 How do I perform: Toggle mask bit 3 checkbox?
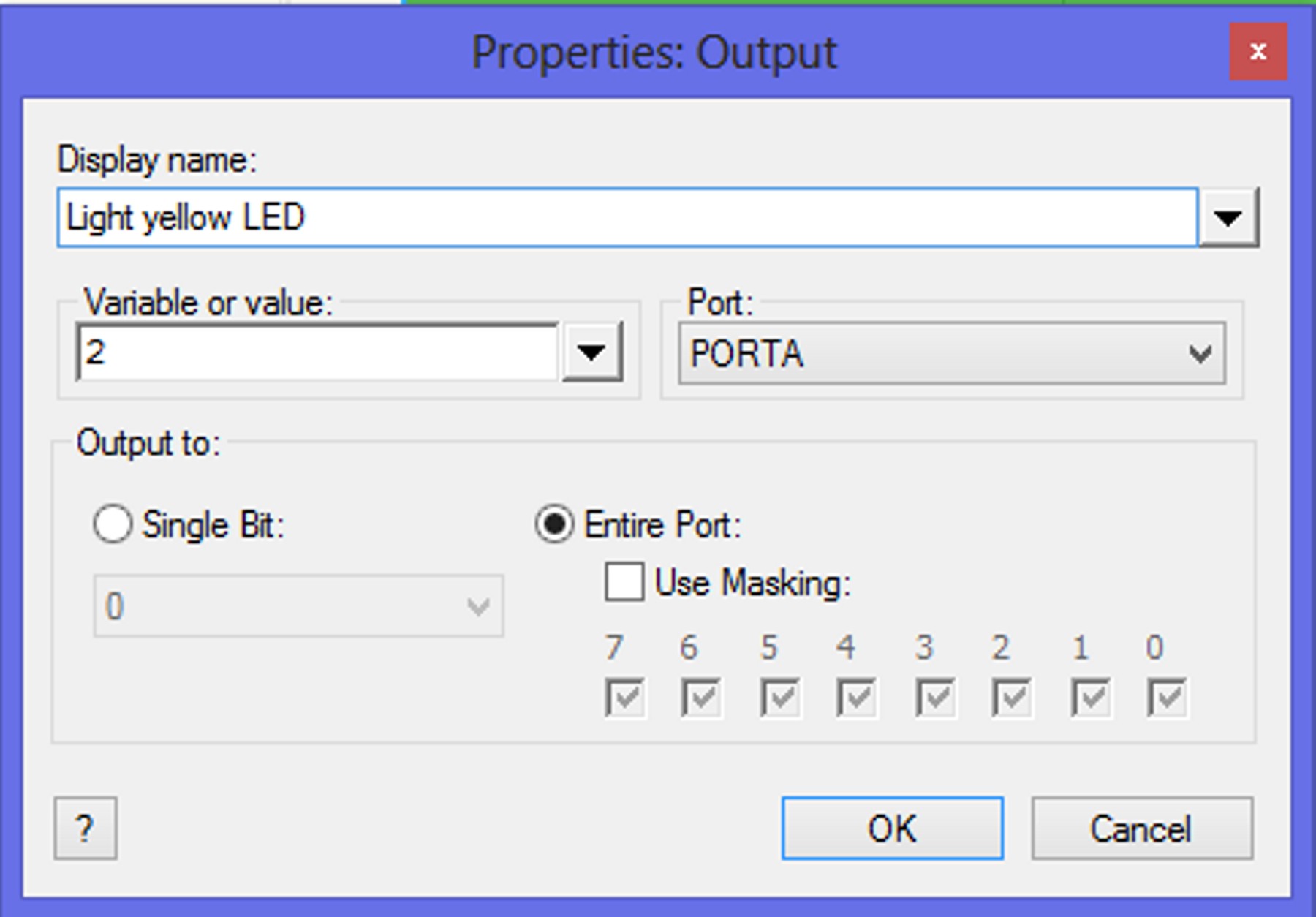pyautogui.click(x=936, y=698)
